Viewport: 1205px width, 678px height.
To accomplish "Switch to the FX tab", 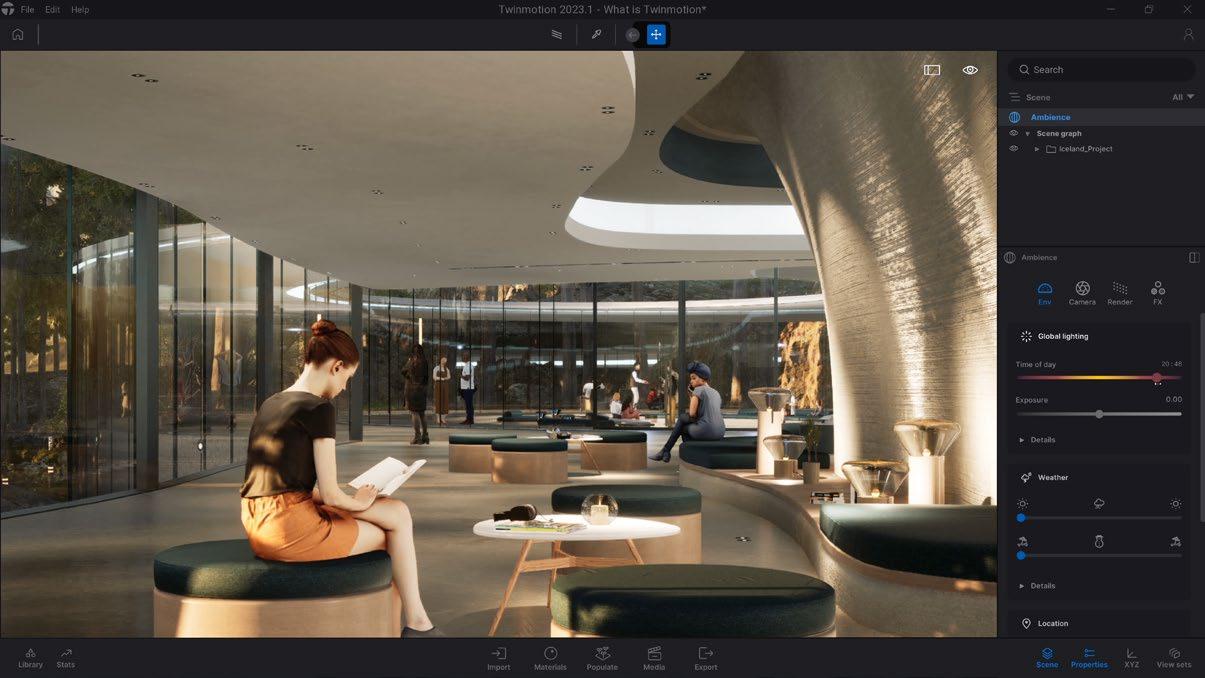I will pos(1157,293).
